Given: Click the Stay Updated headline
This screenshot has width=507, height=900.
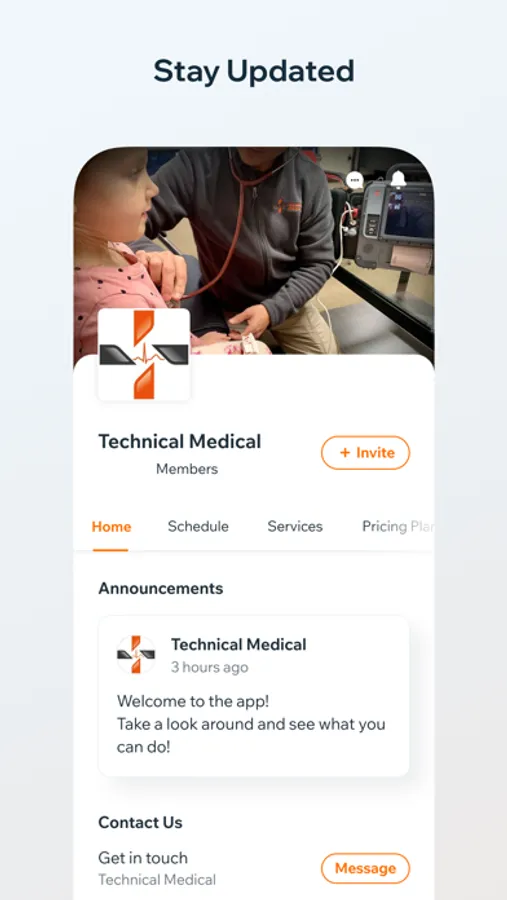Looking at the screenshot, I should coord(254,71).
